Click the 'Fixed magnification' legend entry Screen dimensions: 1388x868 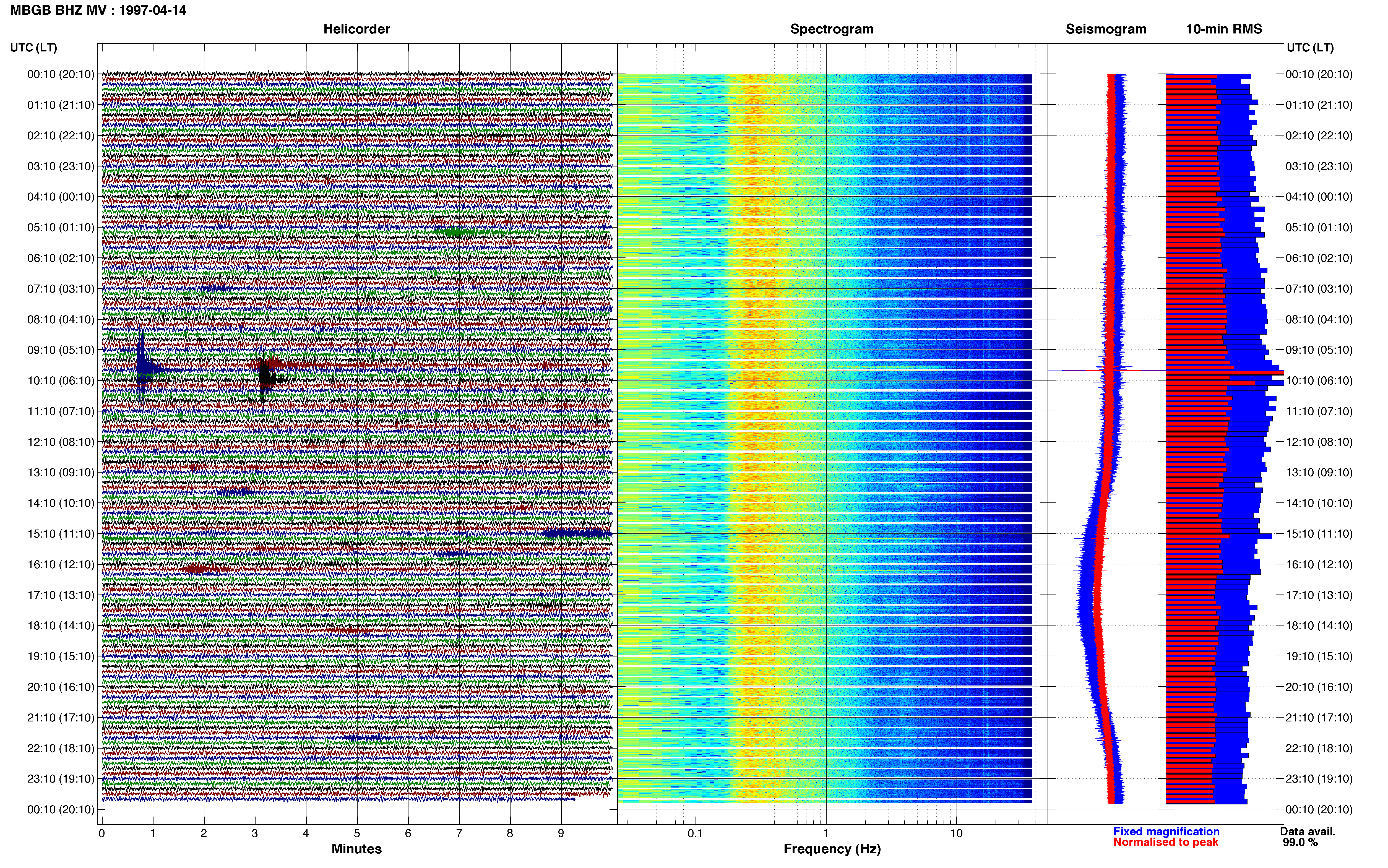1166,831
